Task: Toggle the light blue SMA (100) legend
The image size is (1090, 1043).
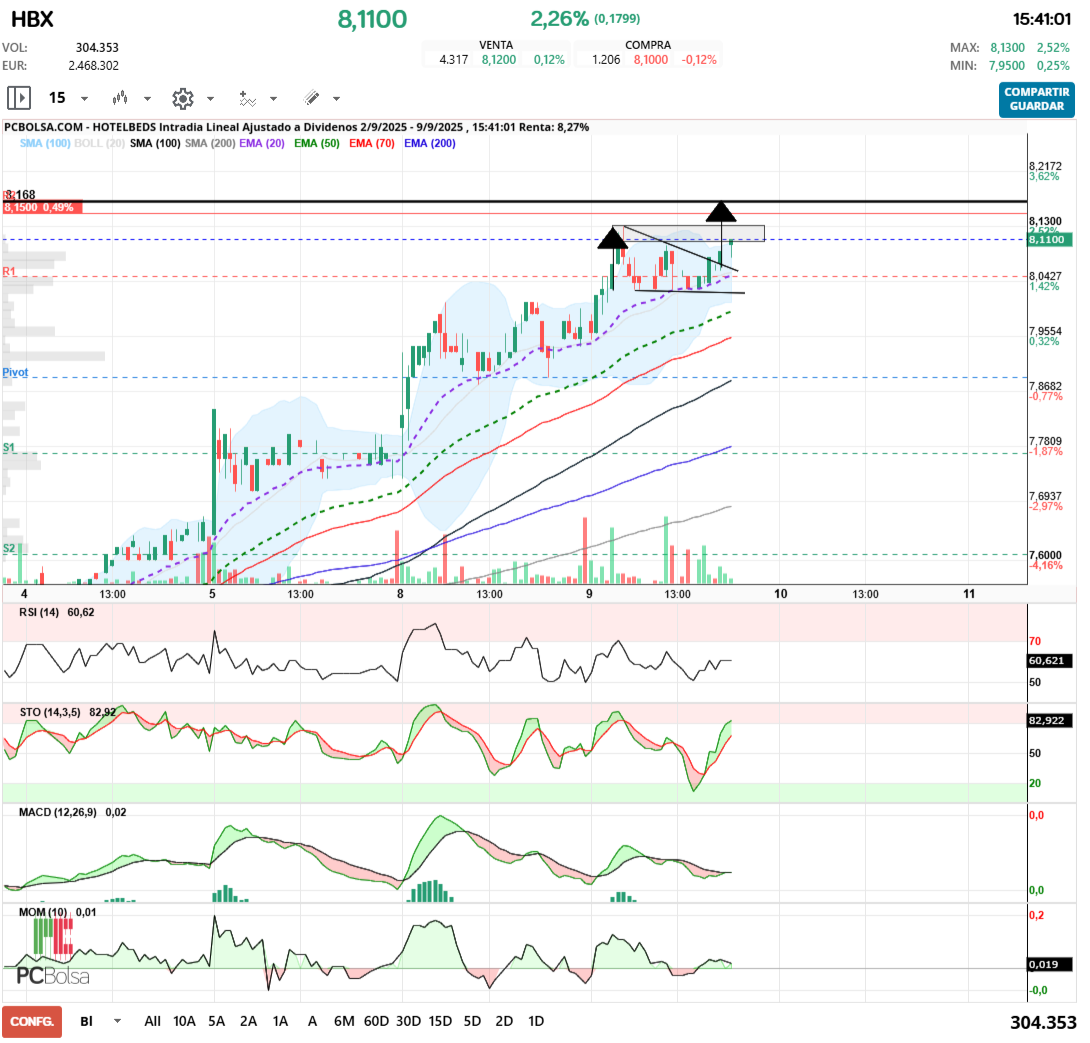Action: click(x=44, y=143)
